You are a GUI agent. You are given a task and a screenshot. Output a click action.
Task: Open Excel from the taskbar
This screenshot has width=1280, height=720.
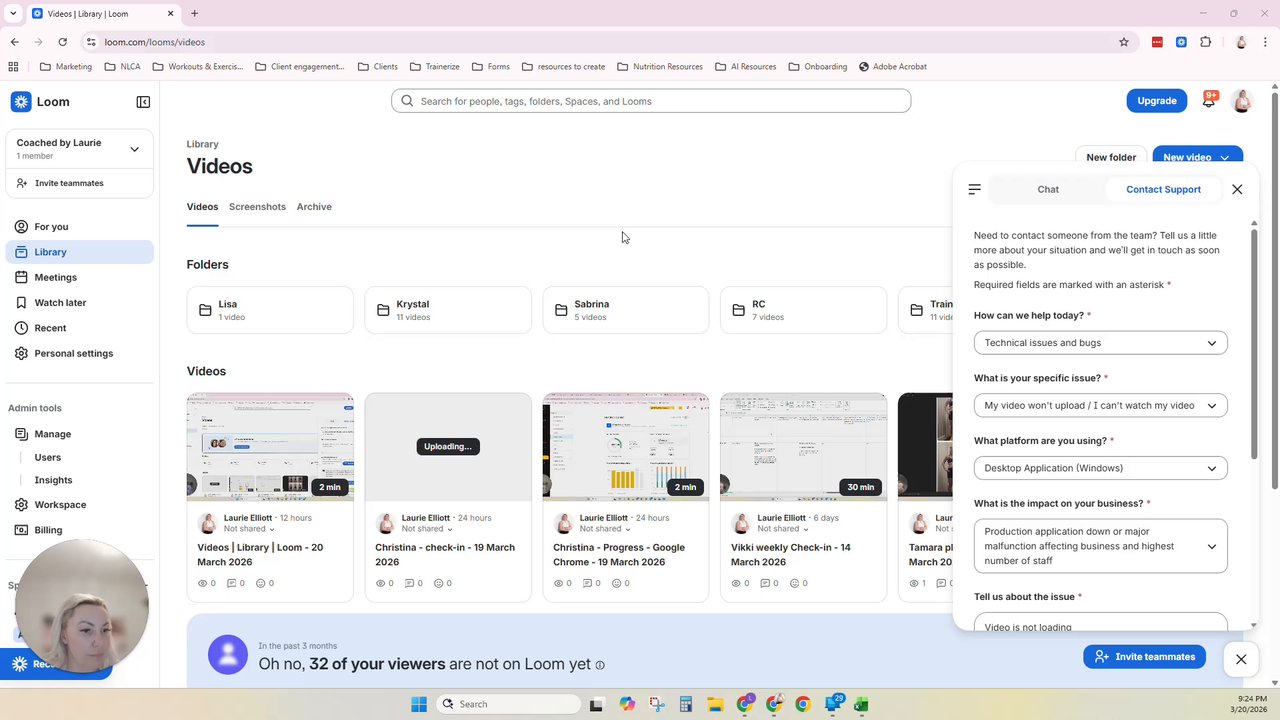pyautogui.click(x=861, y=704)
